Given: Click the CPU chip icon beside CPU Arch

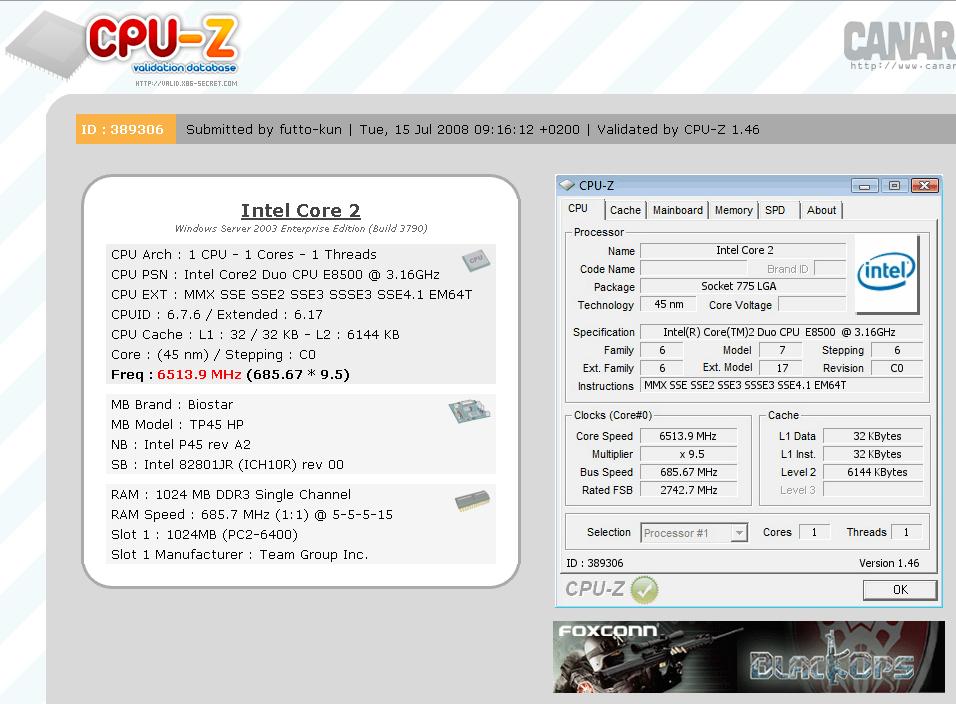Looking at the screenshot, I should pyautogui.click(x=476, y=260).
